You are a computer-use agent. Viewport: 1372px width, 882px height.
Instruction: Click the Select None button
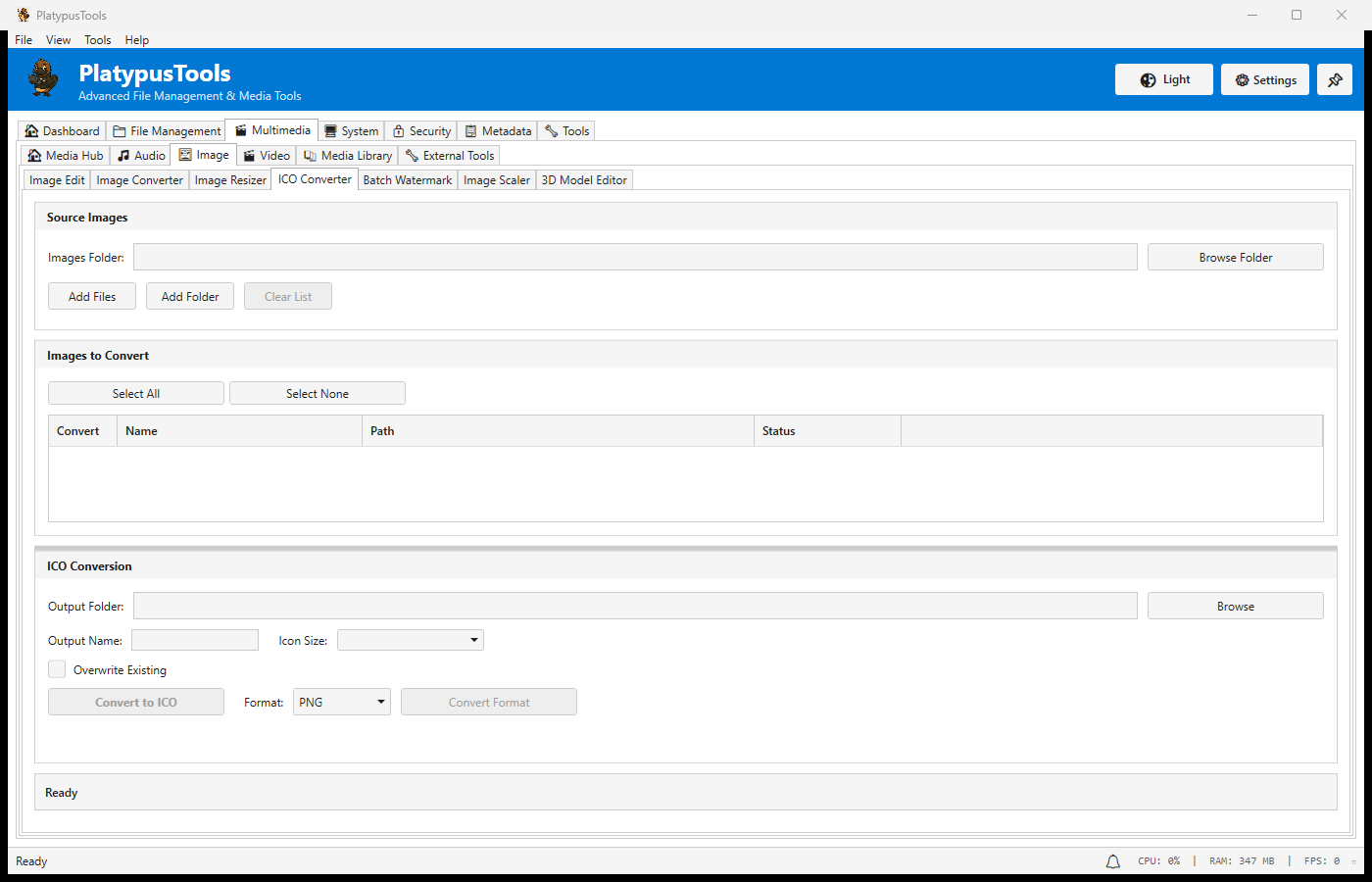pyautogui.click(x=317, y=392)
